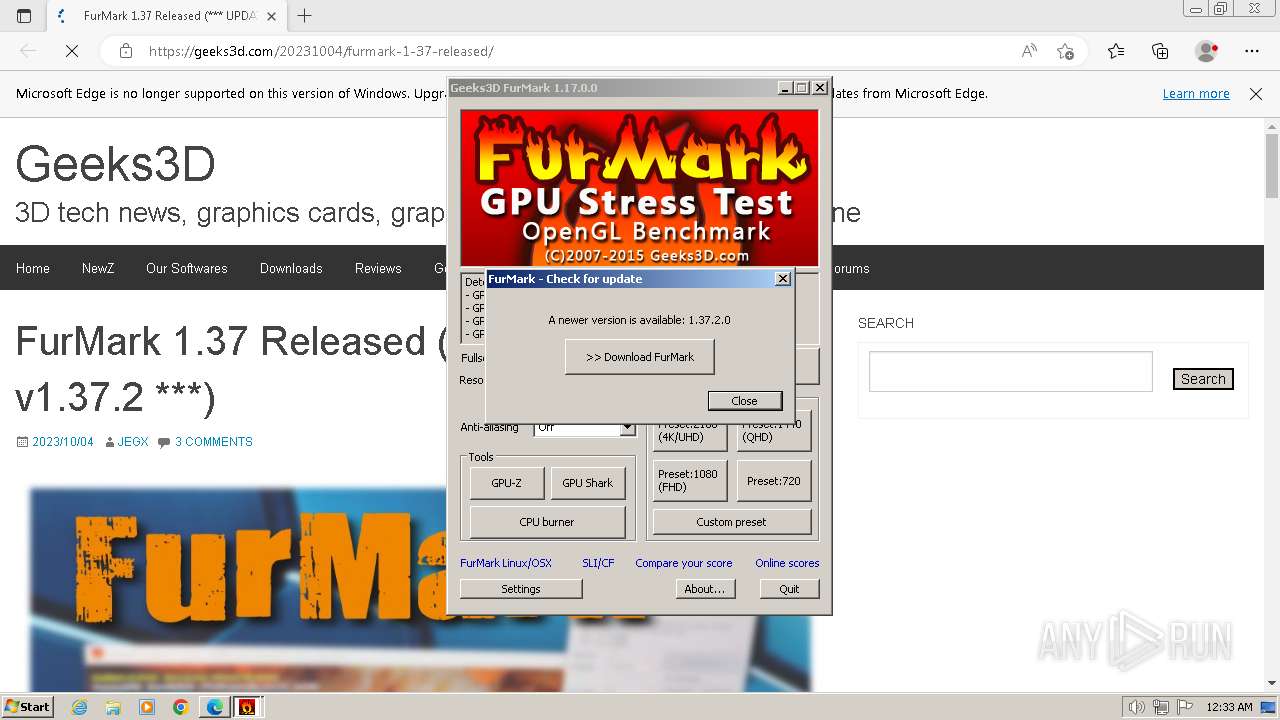Click the Download FurMark button
This screenshot has width=1280, height=720.
pyautogui.click(x=640, y=357)
